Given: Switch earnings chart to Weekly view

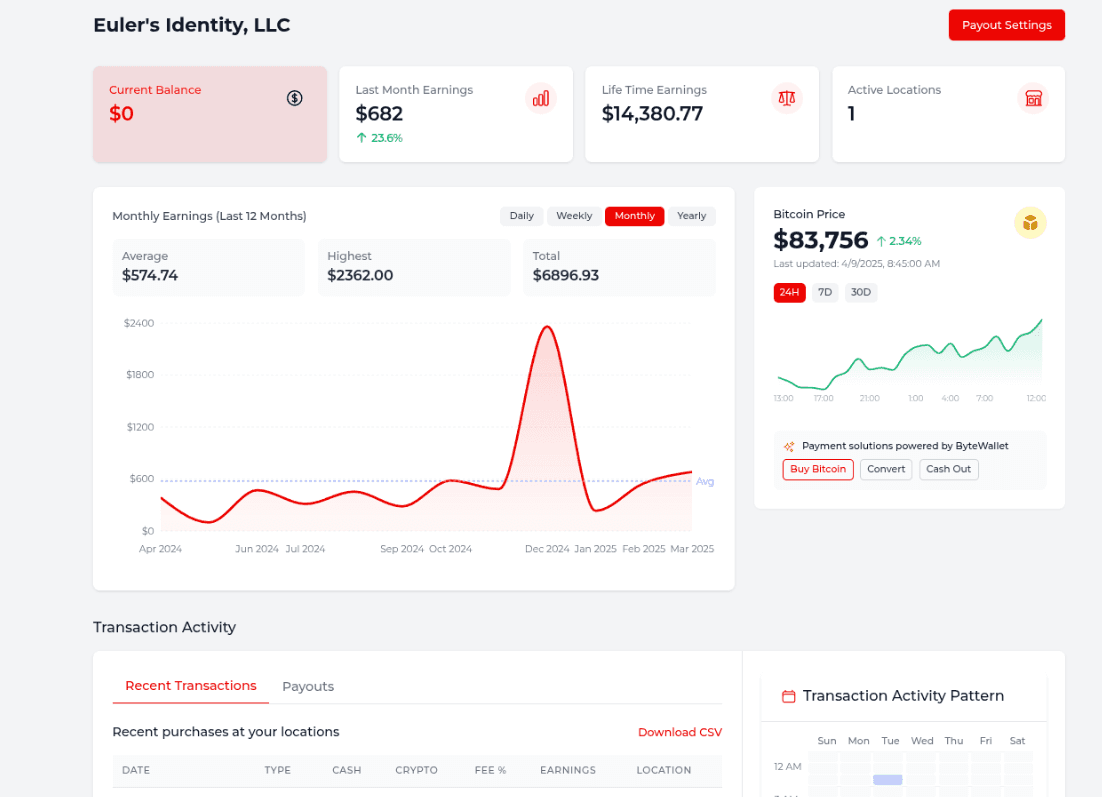Looking at the screenshot, I should click(x=574, y=215).
